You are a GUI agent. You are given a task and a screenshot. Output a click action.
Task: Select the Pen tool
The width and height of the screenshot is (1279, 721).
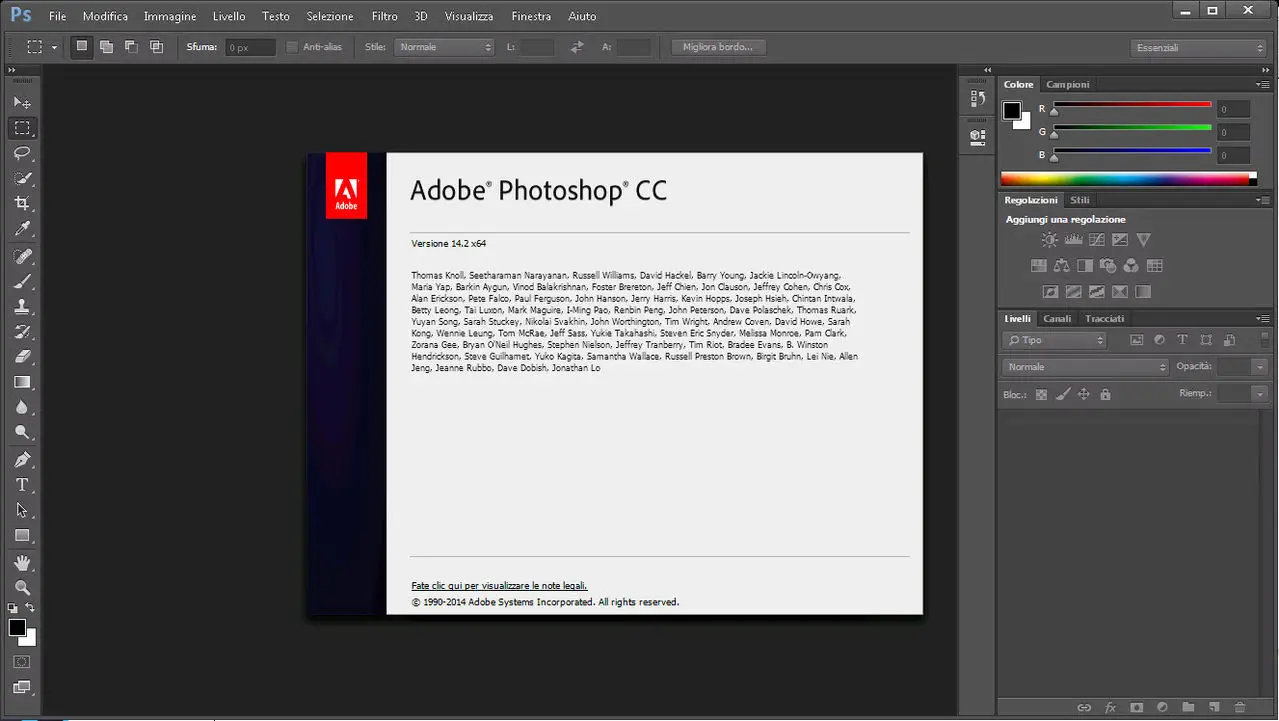(22, 460)
